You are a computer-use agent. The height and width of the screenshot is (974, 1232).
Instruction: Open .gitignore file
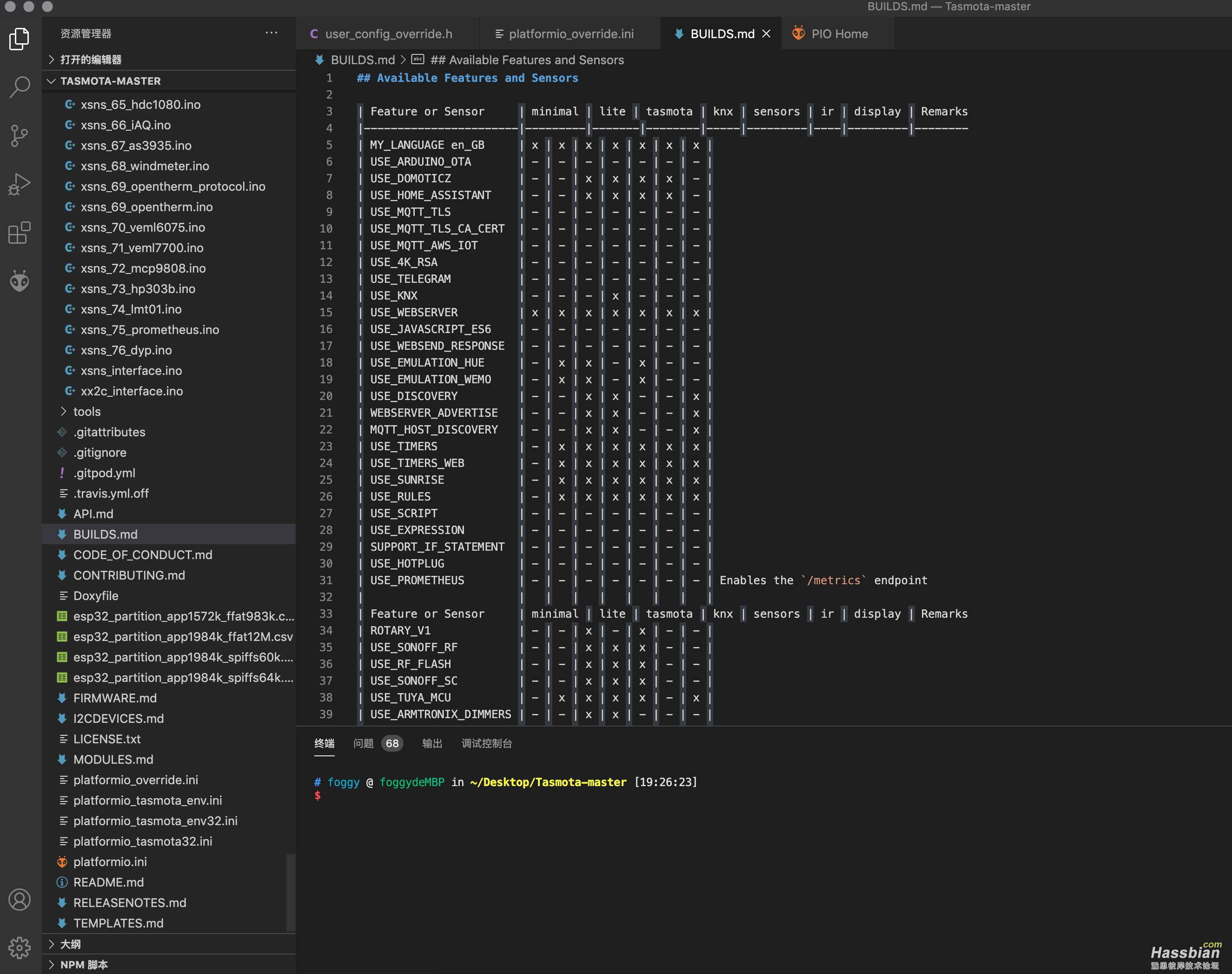(169, 452)
